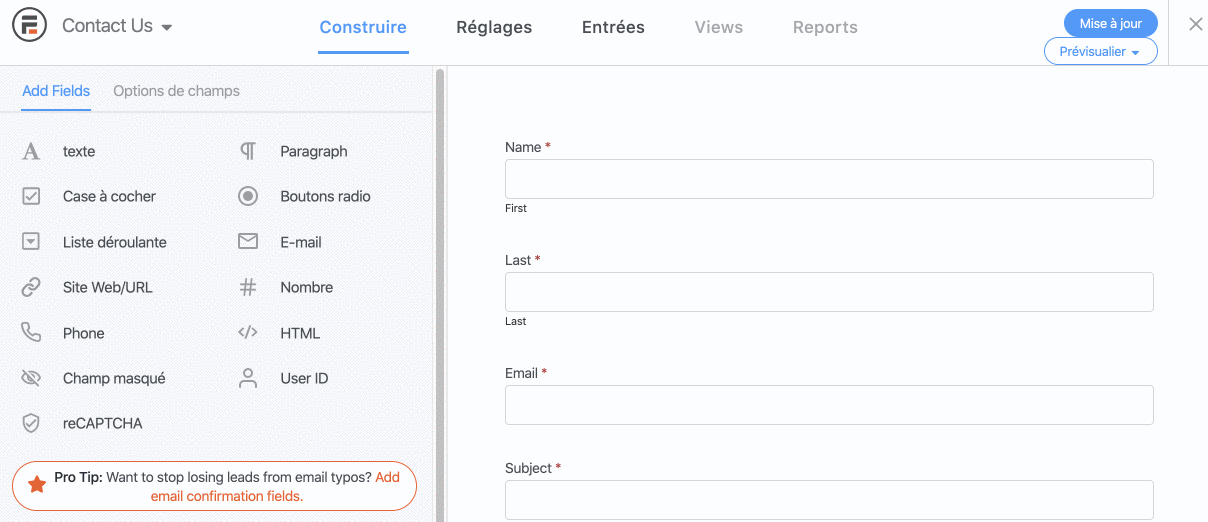
Task: Click the Boutons radio label
Action: click(x=325, y=197)
